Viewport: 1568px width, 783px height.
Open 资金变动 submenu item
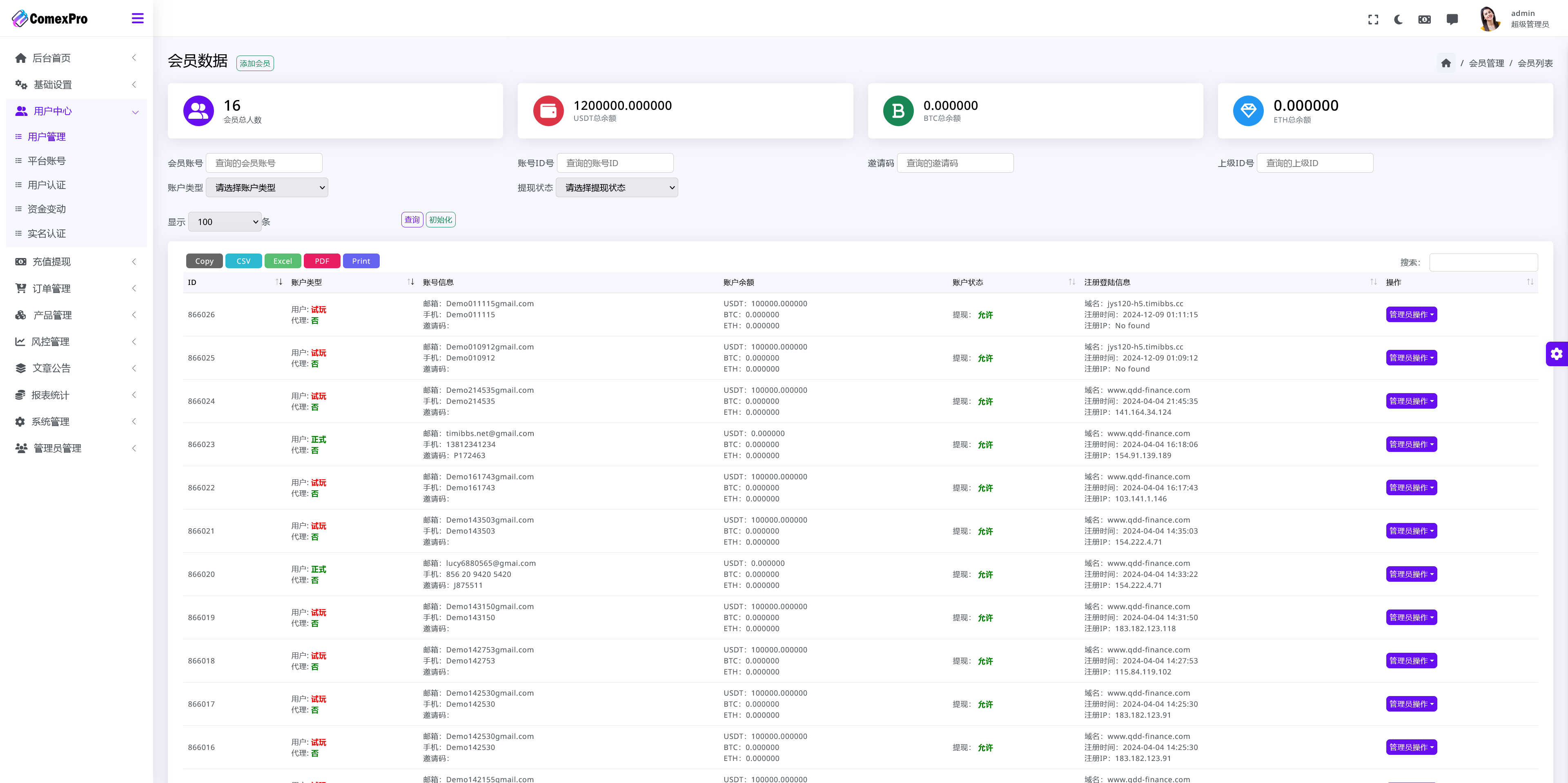point(47,209)
